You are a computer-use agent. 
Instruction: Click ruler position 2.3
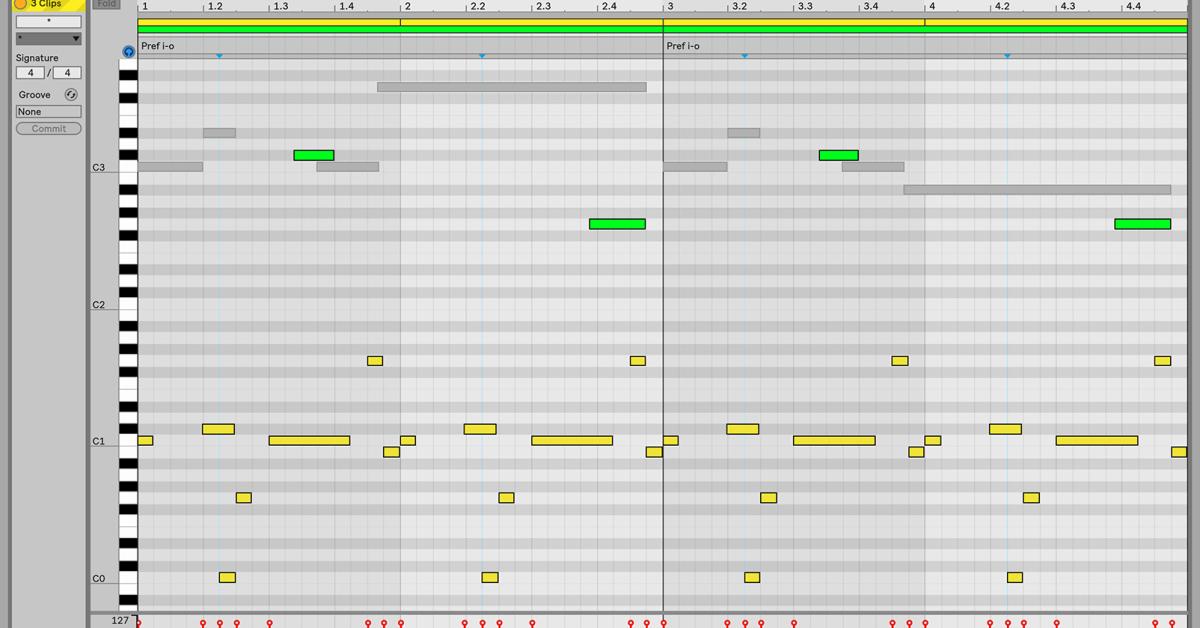[543, 6]
